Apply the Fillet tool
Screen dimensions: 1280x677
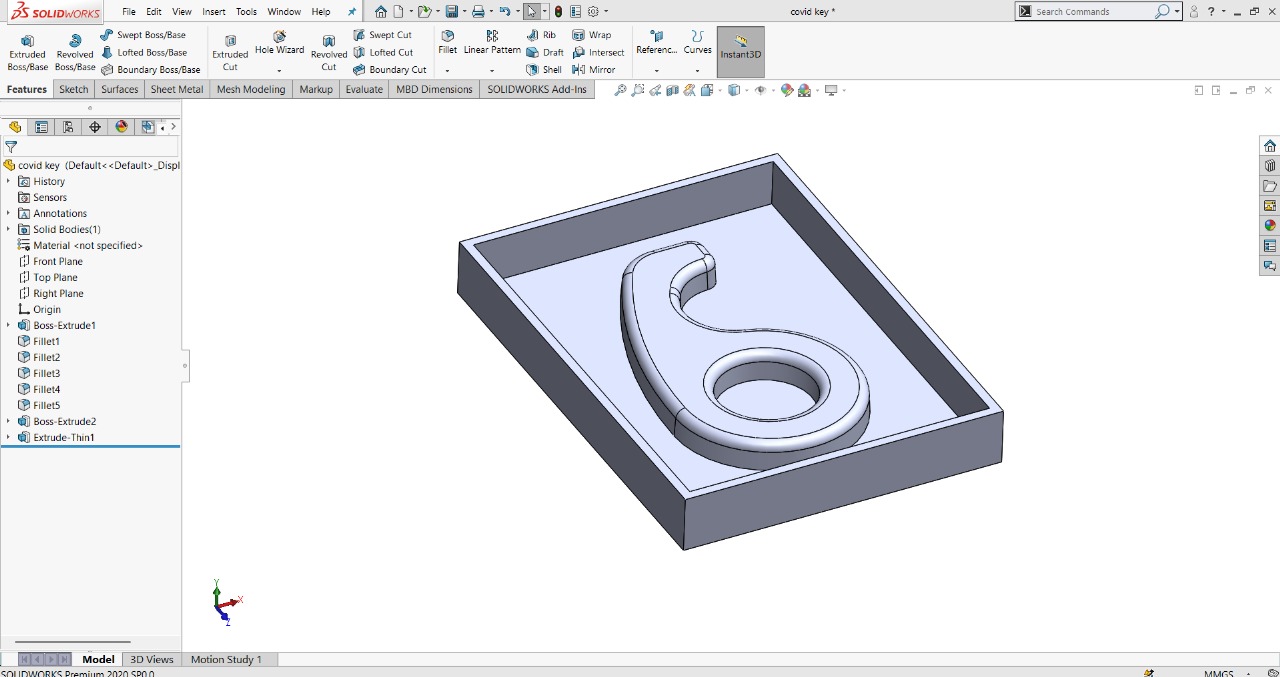(447, 43)
